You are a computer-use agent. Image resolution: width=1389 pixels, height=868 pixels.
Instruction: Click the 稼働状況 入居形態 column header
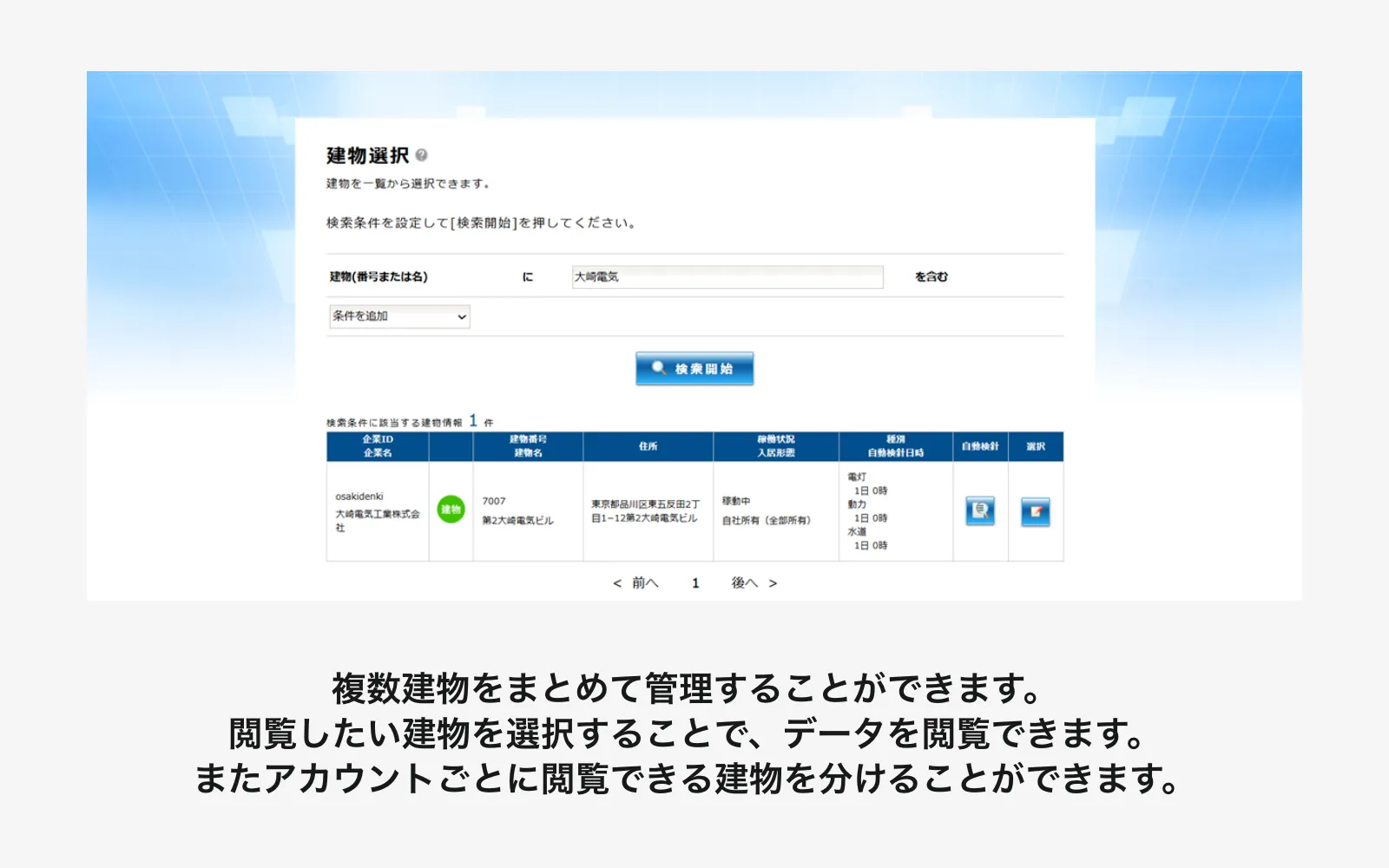pyautogui.click(x=775, y=446)
